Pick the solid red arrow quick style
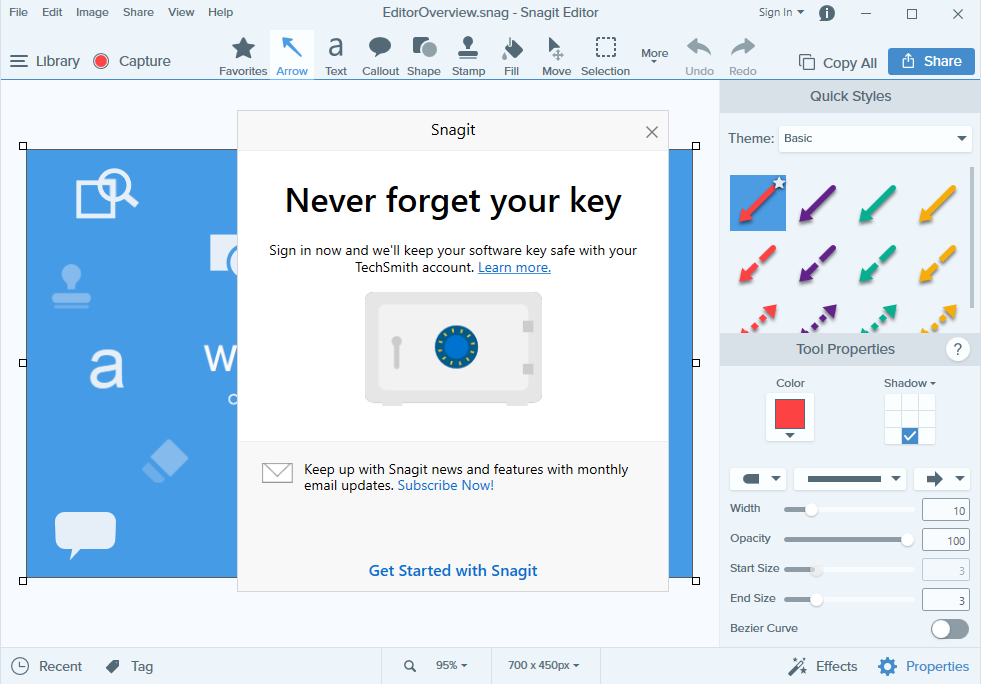 click(x=758, y=203)
